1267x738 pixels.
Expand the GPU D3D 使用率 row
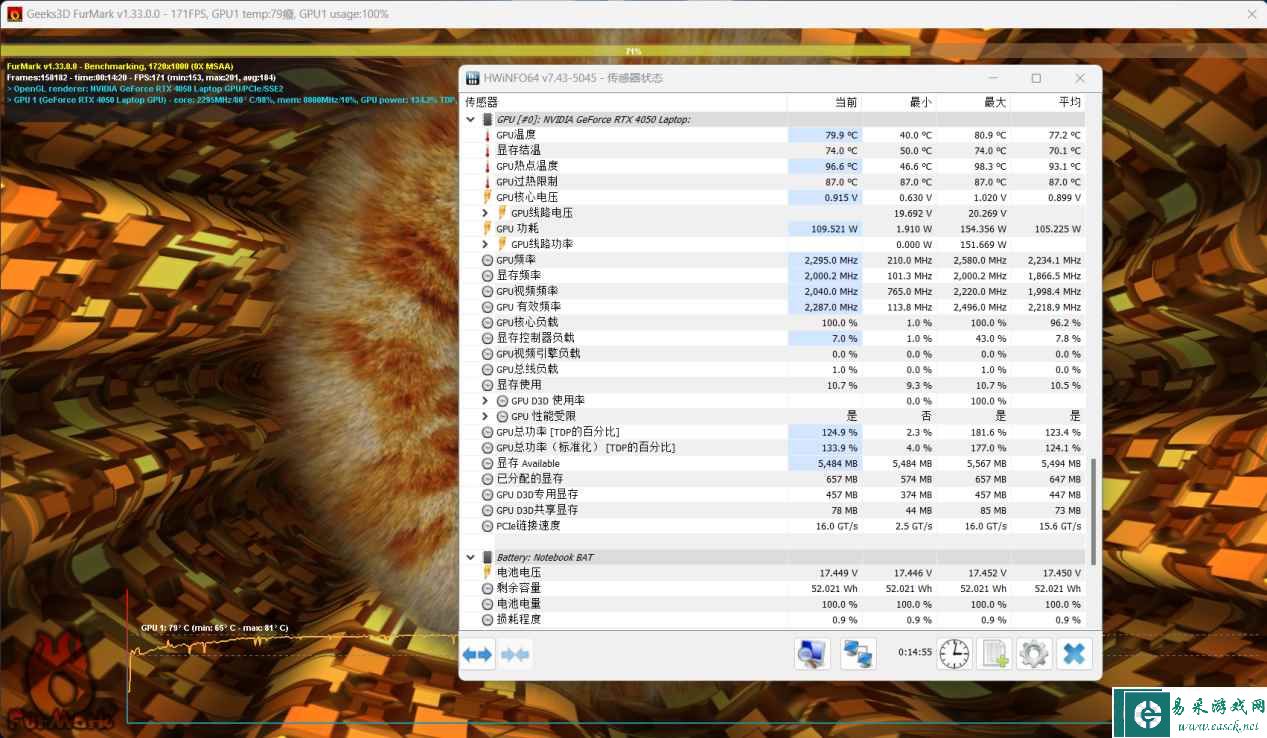pyautogui.click(x=486, y=400)
